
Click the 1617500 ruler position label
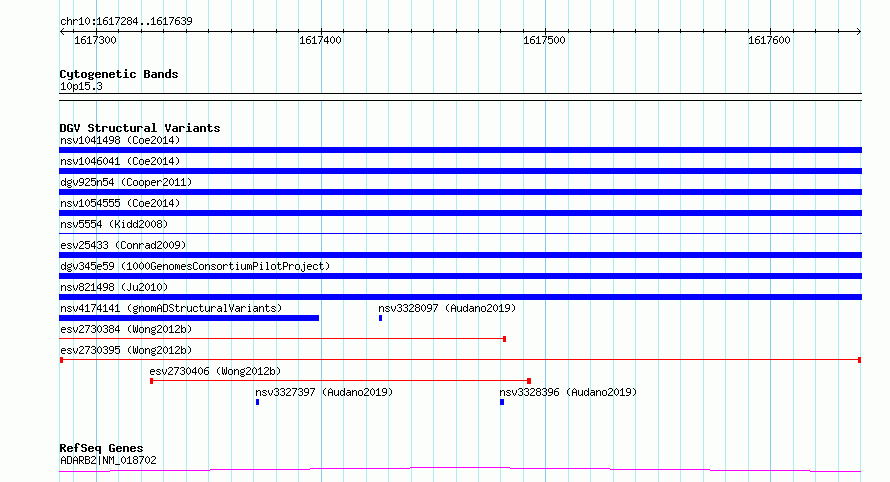(544, 40)
